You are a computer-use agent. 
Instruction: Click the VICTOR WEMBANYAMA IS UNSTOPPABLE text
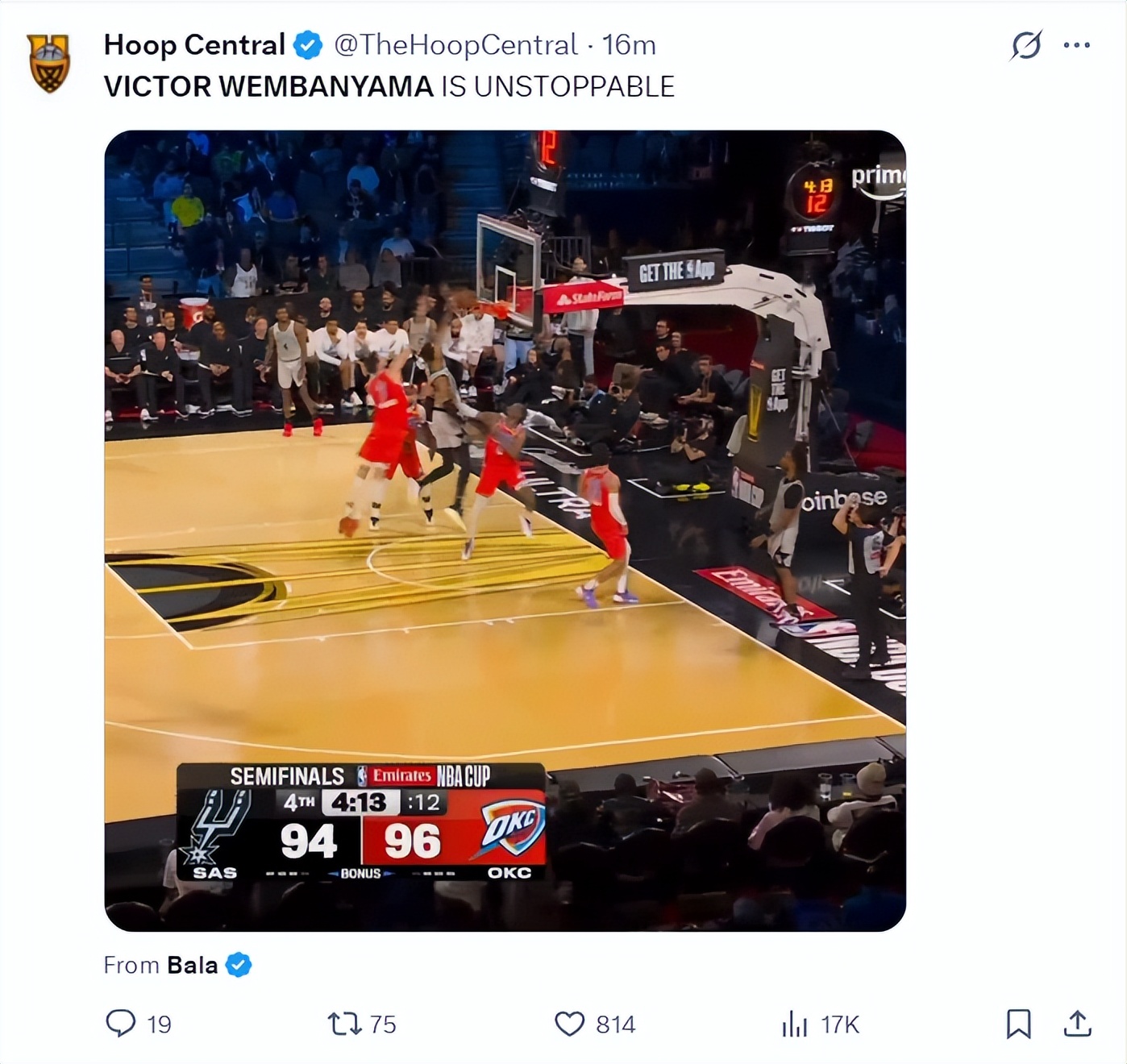(389, 87)
